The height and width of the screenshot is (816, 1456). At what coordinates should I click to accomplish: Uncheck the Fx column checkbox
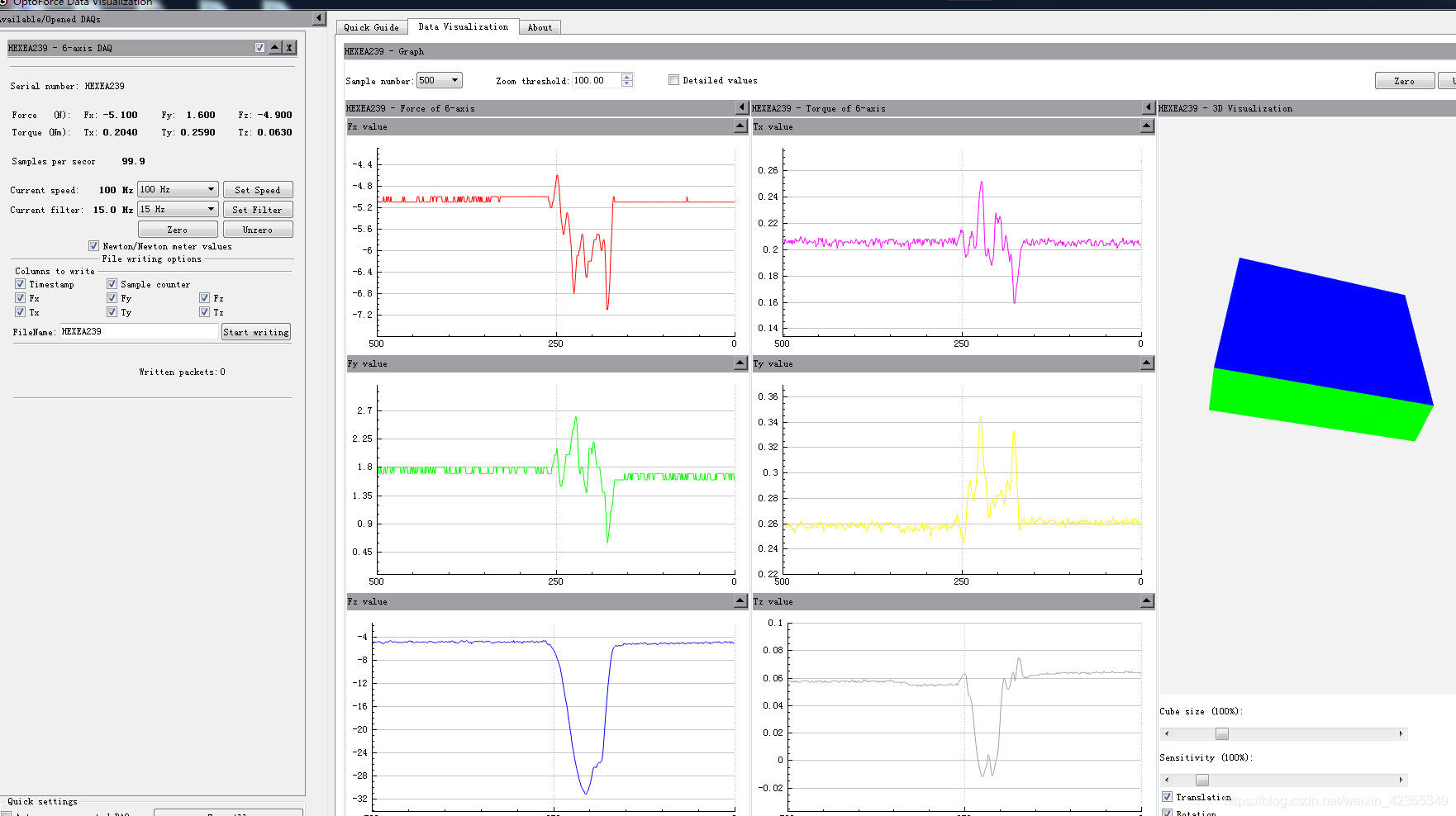[x=21, y=298]
